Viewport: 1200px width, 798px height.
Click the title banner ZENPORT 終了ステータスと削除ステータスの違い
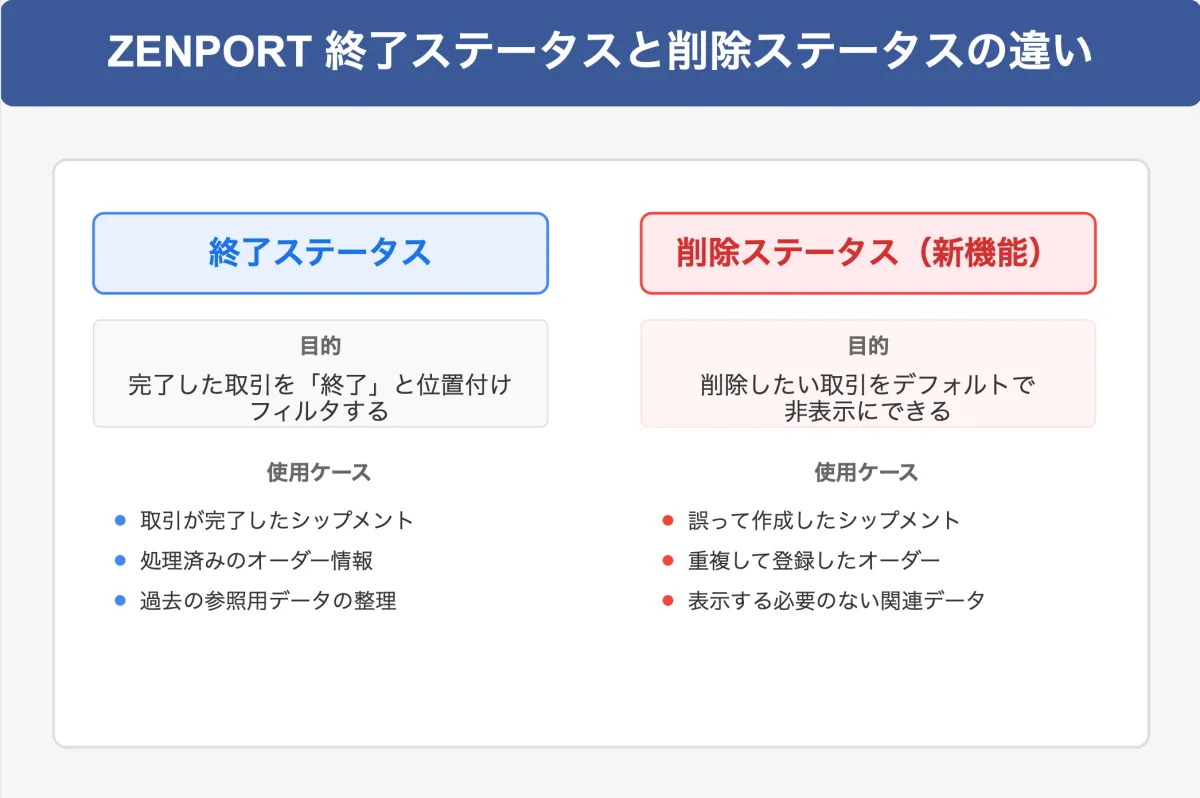pyautogui.click(x=600, y=53)
